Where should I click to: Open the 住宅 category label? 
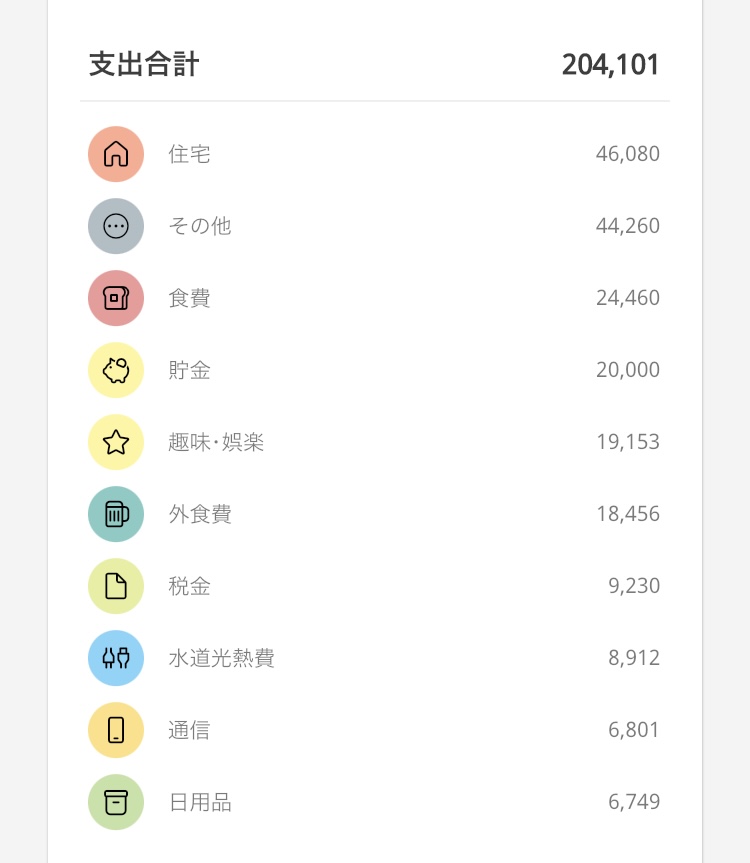(x=189, y=154)
